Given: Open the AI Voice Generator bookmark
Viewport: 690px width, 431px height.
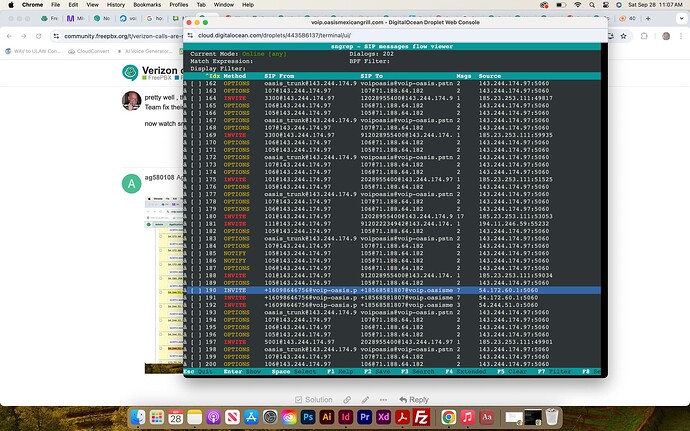Looking at the screenshot, I should pos(145,51).
